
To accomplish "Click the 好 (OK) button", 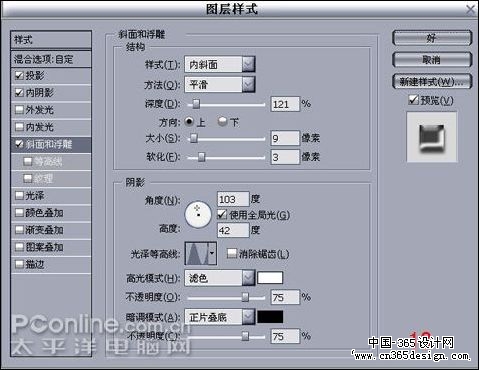I will pyautogui.click(x=432, y=38).
